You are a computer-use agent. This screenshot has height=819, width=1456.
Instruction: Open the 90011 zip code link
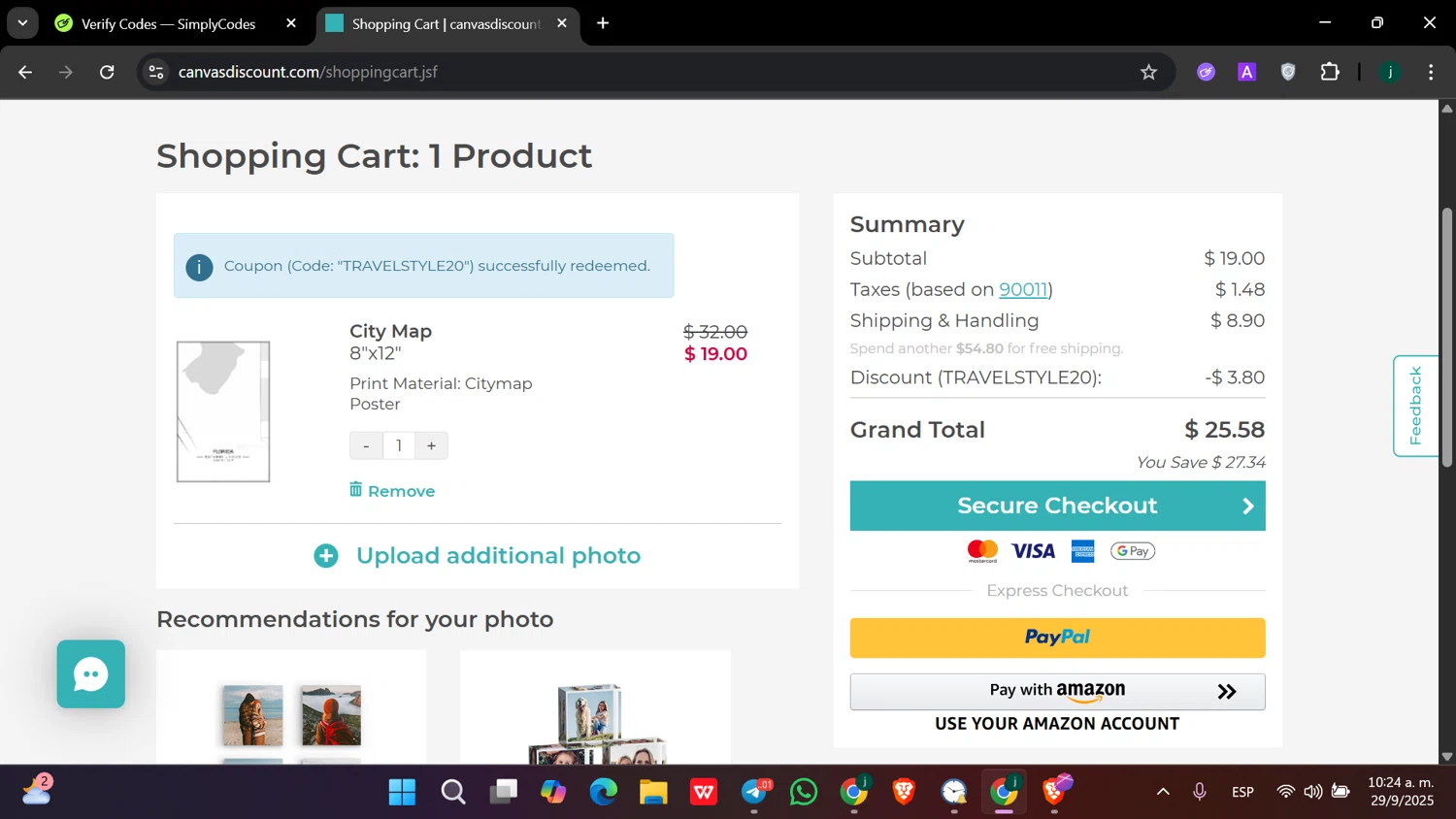[1023, 289]
